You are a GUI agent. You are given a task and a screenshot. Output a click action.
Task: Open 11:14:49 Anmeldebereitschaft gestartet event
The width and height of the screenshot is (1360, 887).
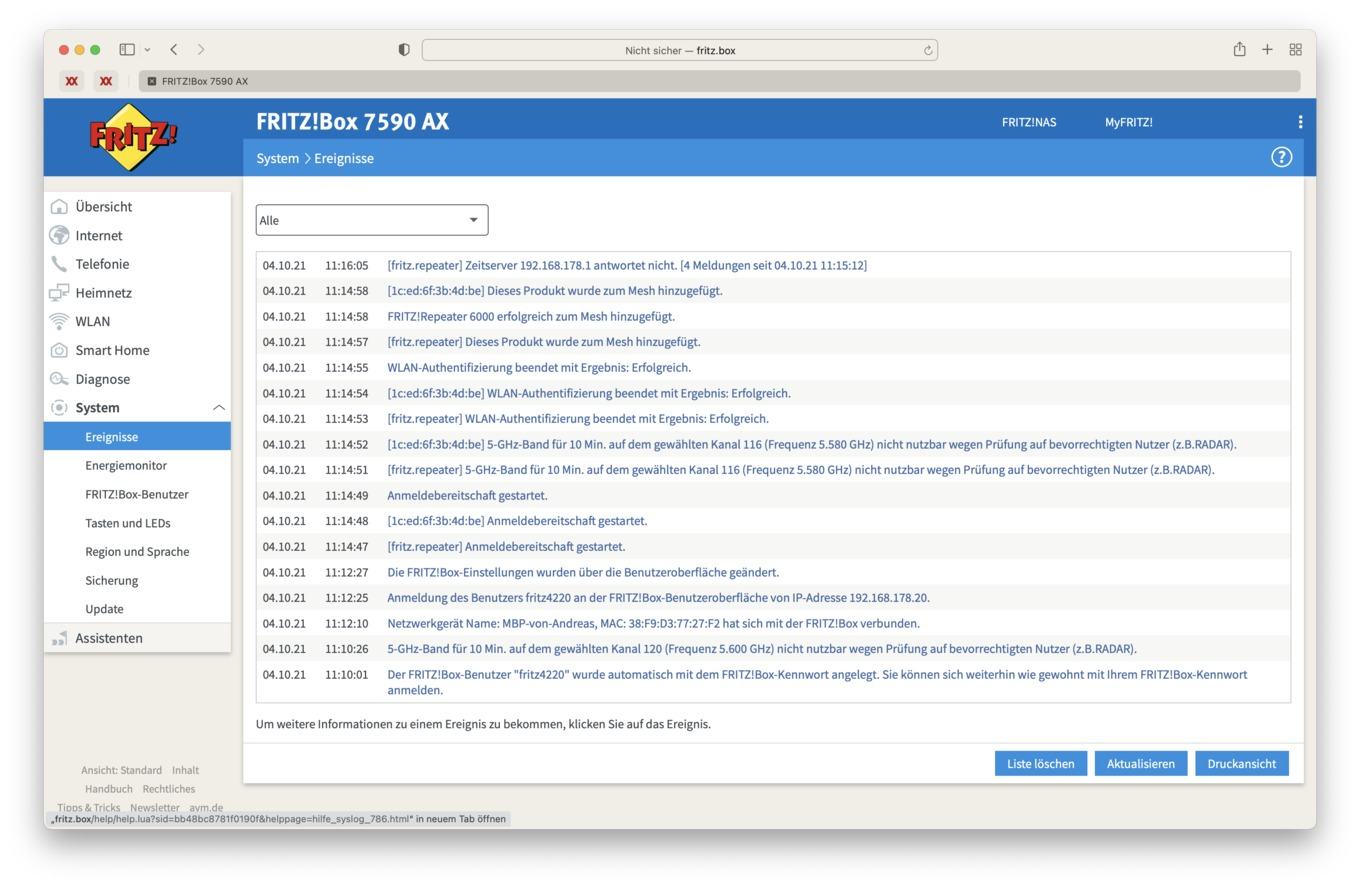(x=467, y=495)
